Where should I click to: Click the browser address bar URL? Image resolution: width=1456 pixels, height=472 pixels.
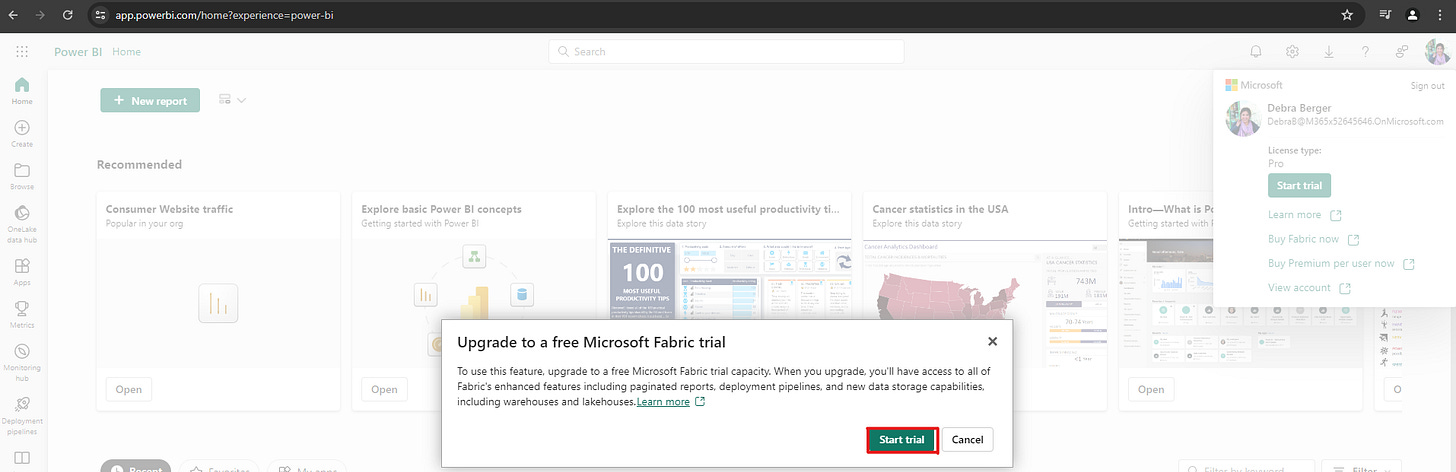click(x=223, y=15)
